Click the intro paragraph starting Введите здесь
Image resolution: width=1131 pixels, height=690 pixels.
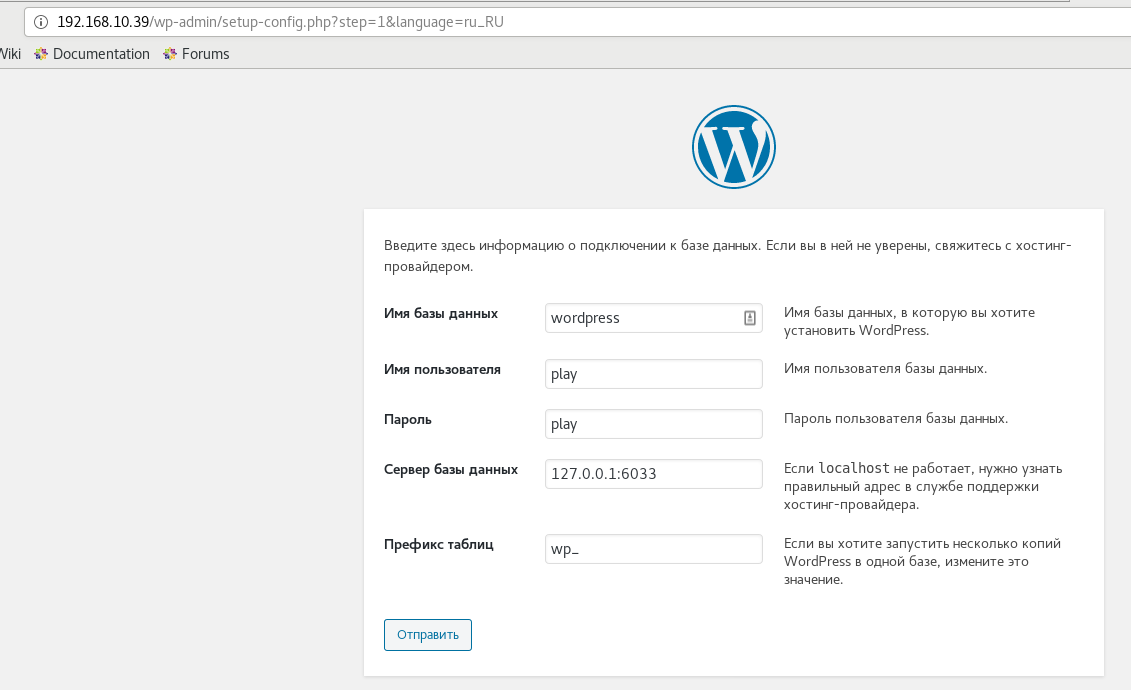click(x=728, y=256)
